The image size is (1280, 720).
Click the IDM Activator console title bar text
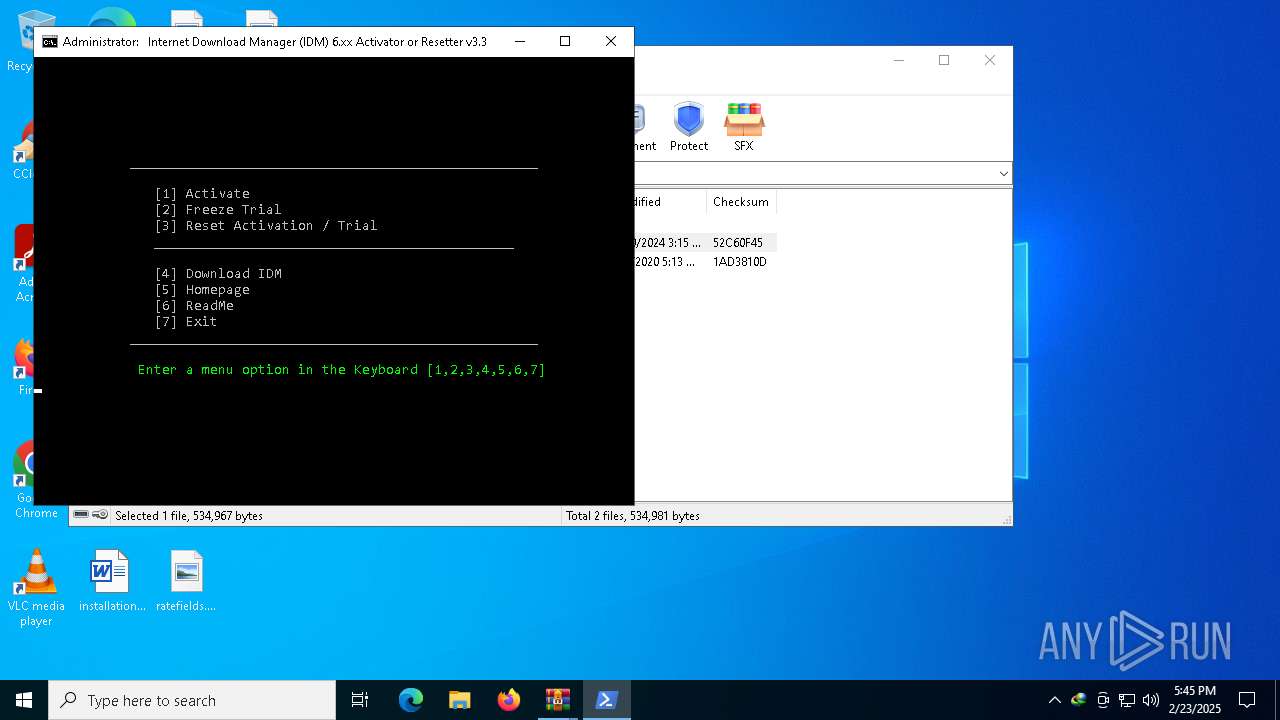point(275,42)
